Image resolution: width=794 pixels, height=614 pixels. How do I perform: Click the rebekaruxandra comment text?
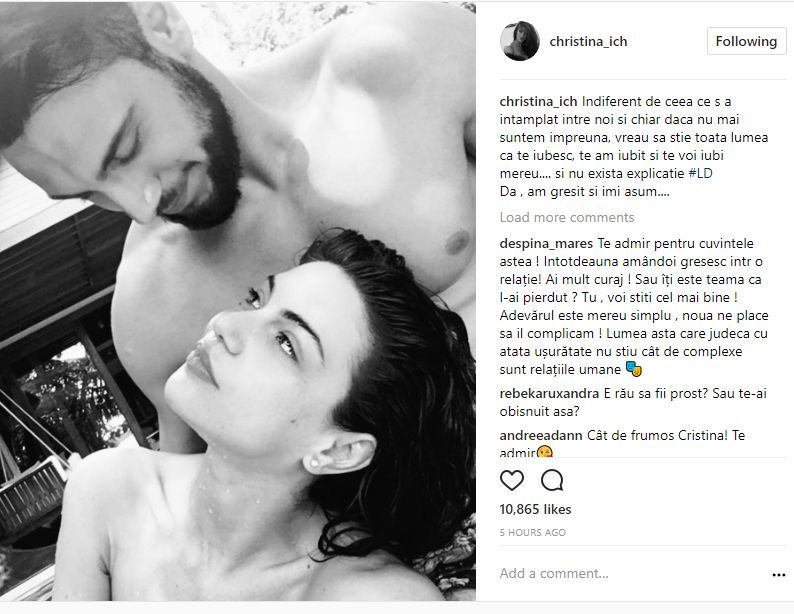coord(633,402)
